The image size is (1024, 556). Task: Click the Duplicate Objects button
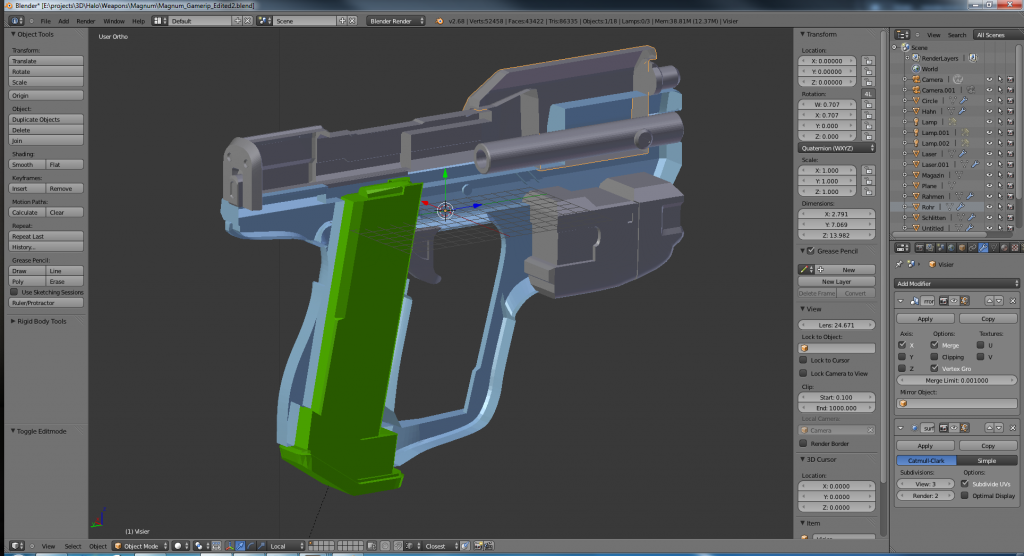[x=46, y=120]
